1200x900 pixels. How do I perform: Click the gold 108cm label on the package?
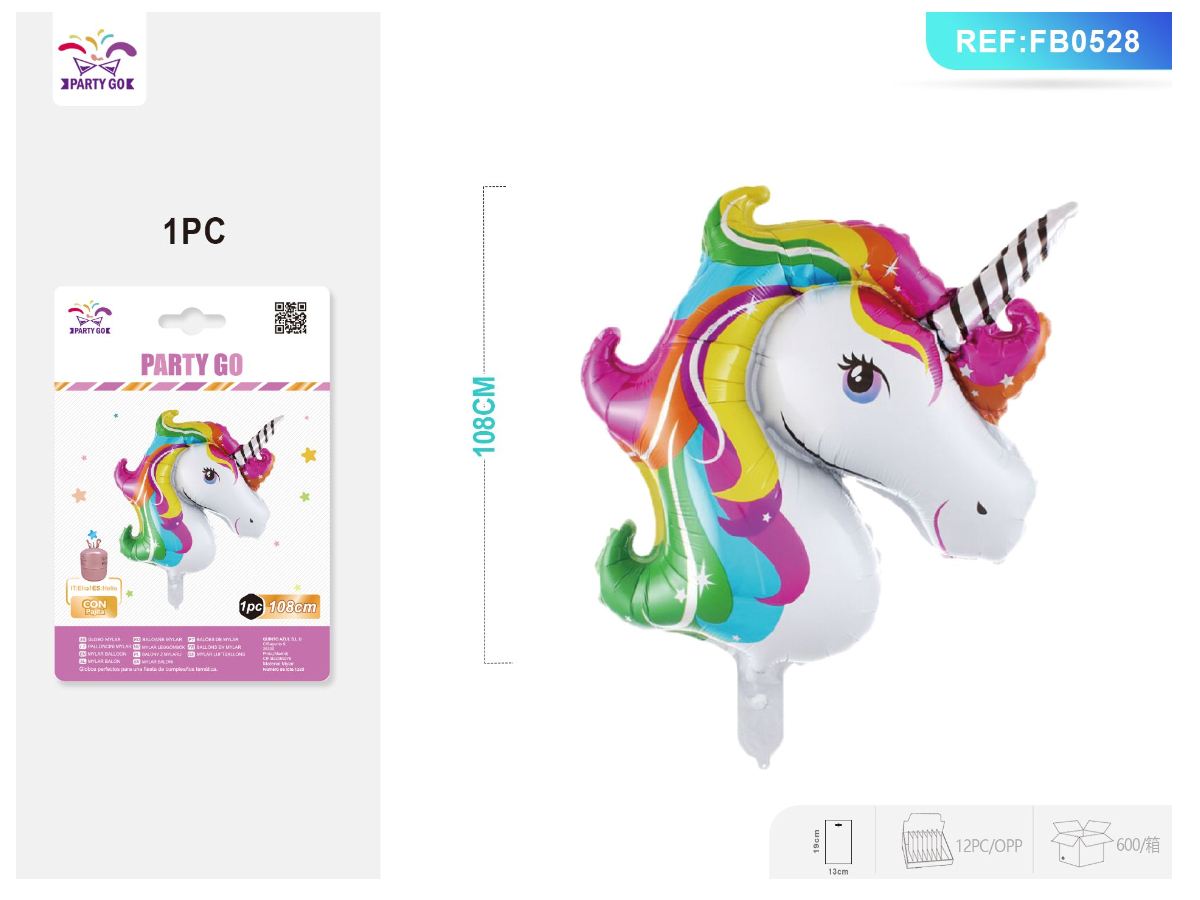[292, 607]
